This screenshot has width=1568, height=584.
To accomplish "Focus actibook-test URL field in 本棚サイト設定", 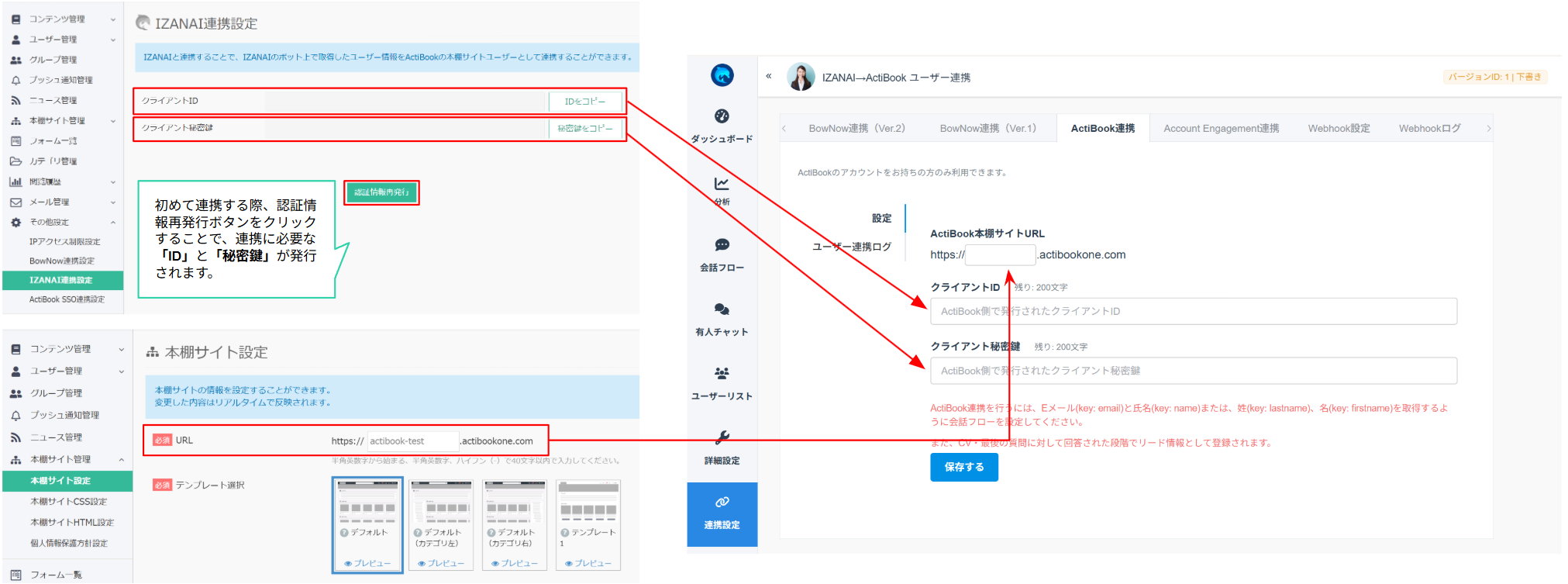I will tap(413, 441).
